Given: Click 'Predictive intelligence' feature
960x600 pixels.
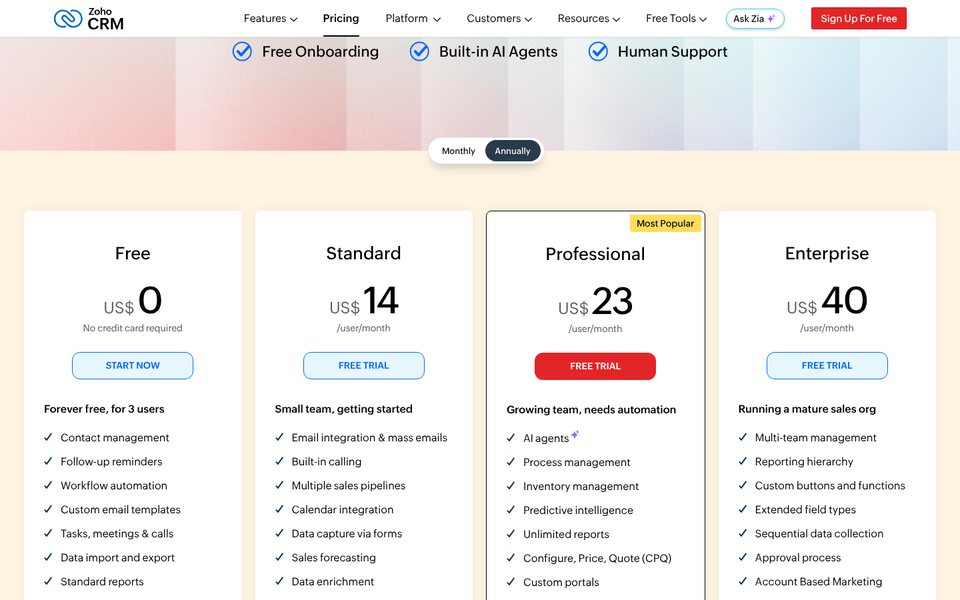Looking at the screenshot, I should (x=578, y=510).
